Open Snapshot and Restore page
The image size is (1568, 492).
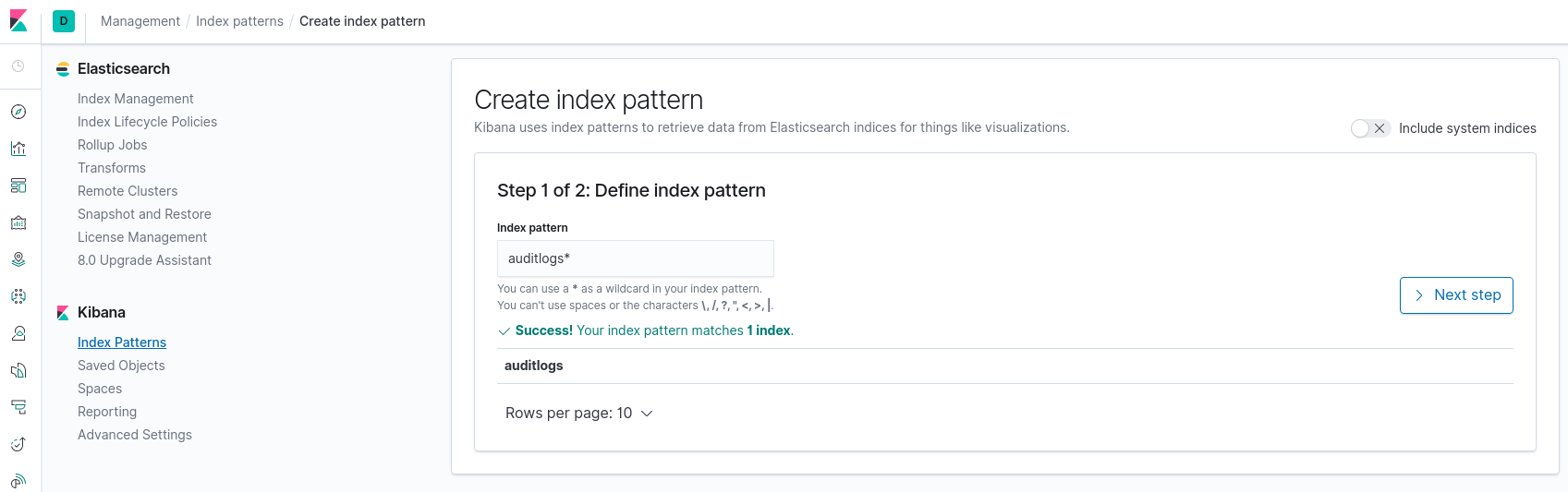pyautogui.click(x=144, y=214)
